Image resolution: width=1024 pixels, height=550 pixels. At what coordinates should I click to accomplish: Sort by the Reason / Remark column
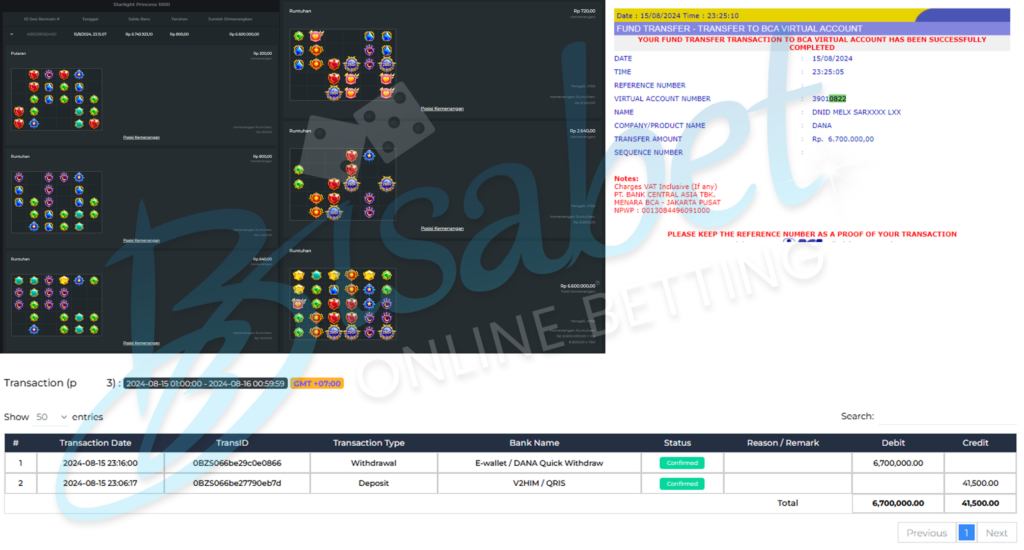pos(783,443)
